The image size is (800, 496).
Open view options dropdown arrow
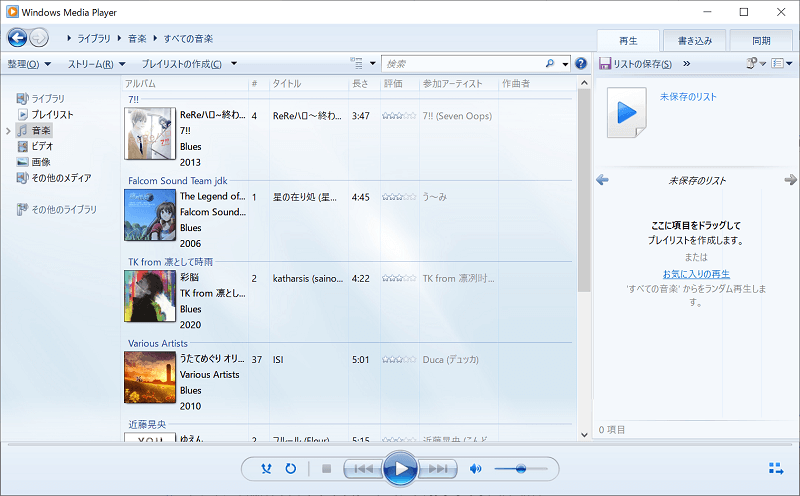coord(372,64)
